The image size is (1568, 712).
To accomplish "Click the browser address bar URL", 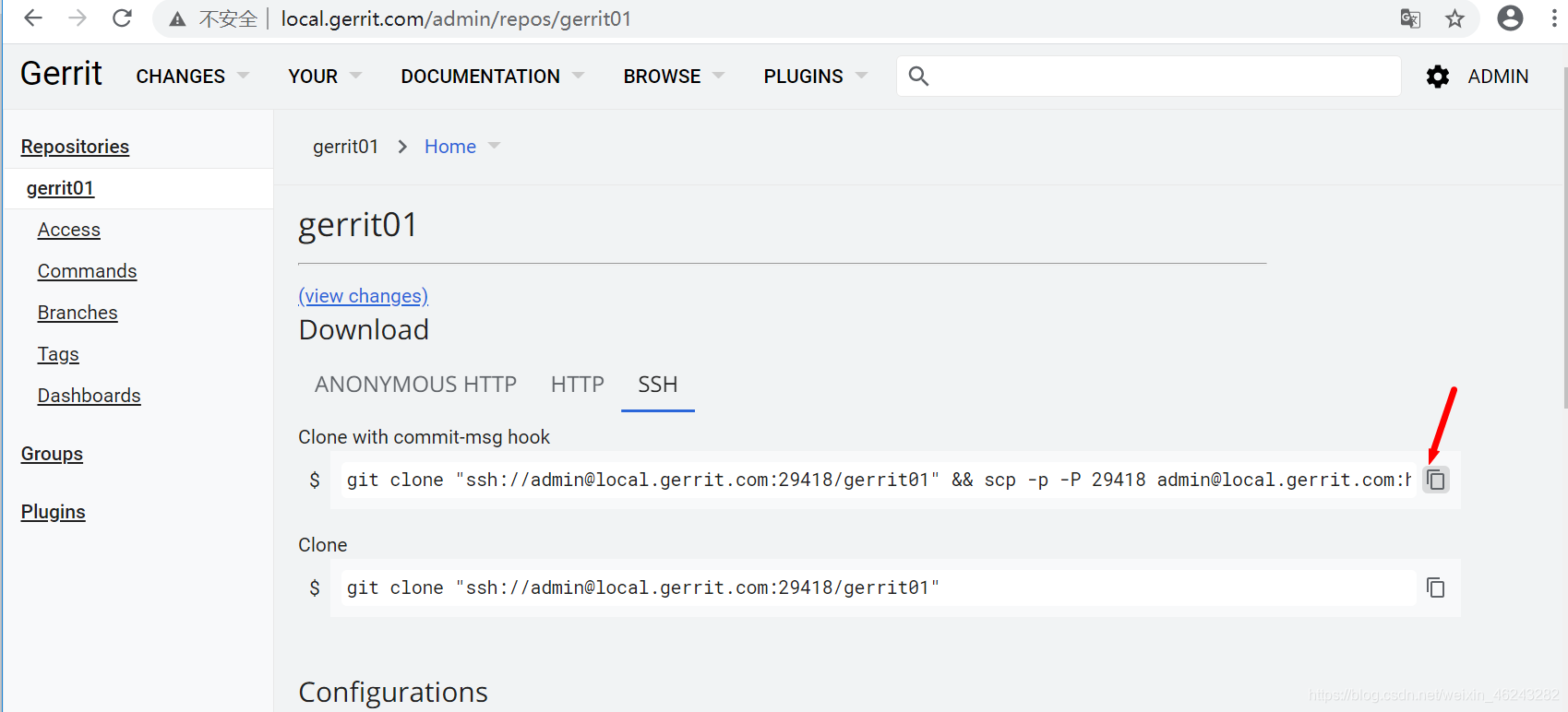I will [456, 19].
